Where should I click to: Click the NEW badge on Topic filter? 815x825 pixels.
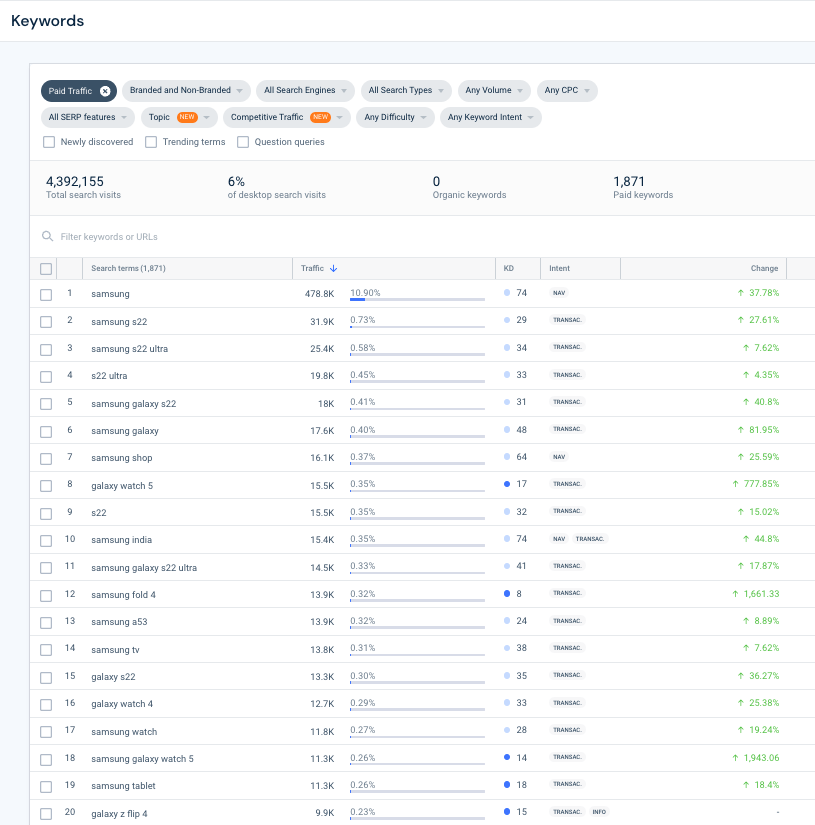pyautogui.click(x=187, y=117)
